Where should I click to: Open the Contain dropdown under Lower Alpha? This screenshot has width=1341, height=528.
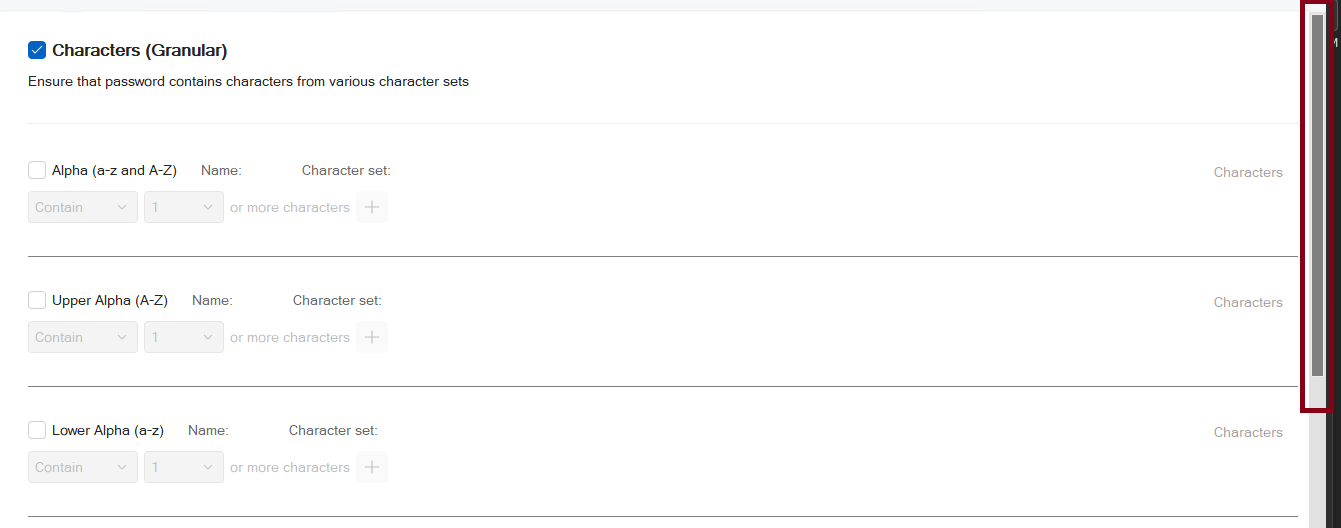[83, 467]
